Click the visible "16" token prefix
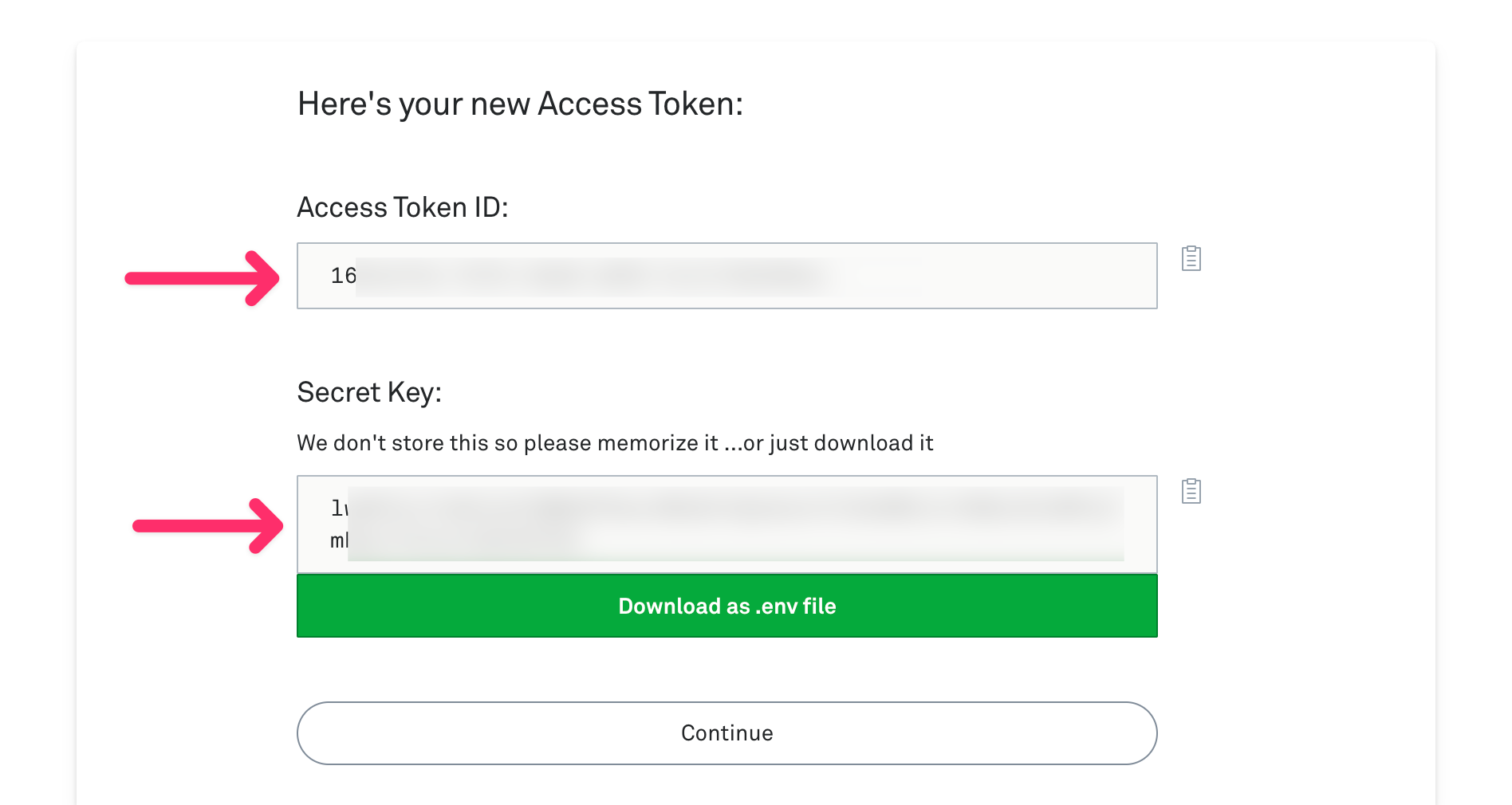1512x805 pixels. 343,276
